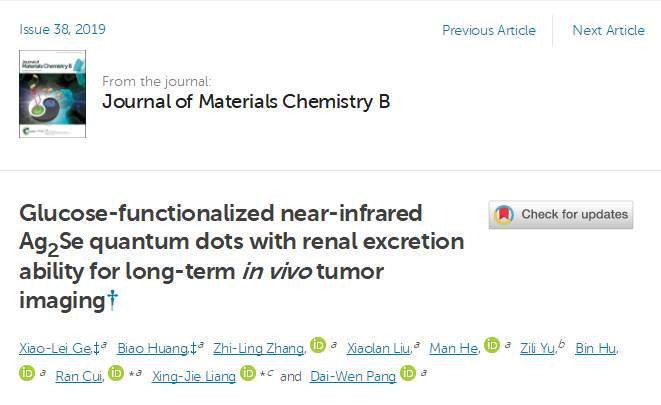The width and height of the screenshot is (661, 405).
Task: Open the journal cover thumbnail
Action: pos(52,94)
